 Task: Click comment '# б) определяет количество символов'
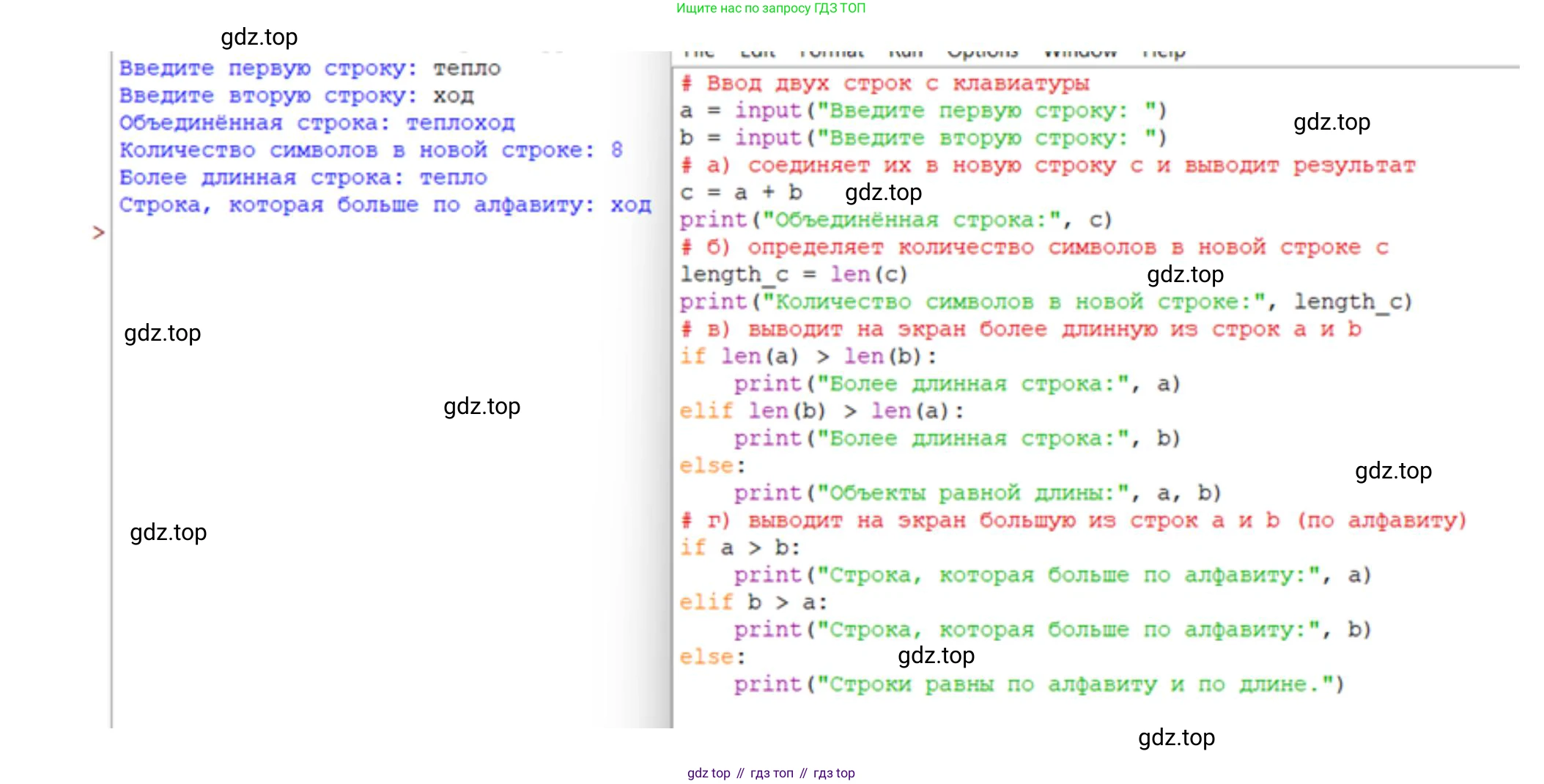coord(1035,247)
